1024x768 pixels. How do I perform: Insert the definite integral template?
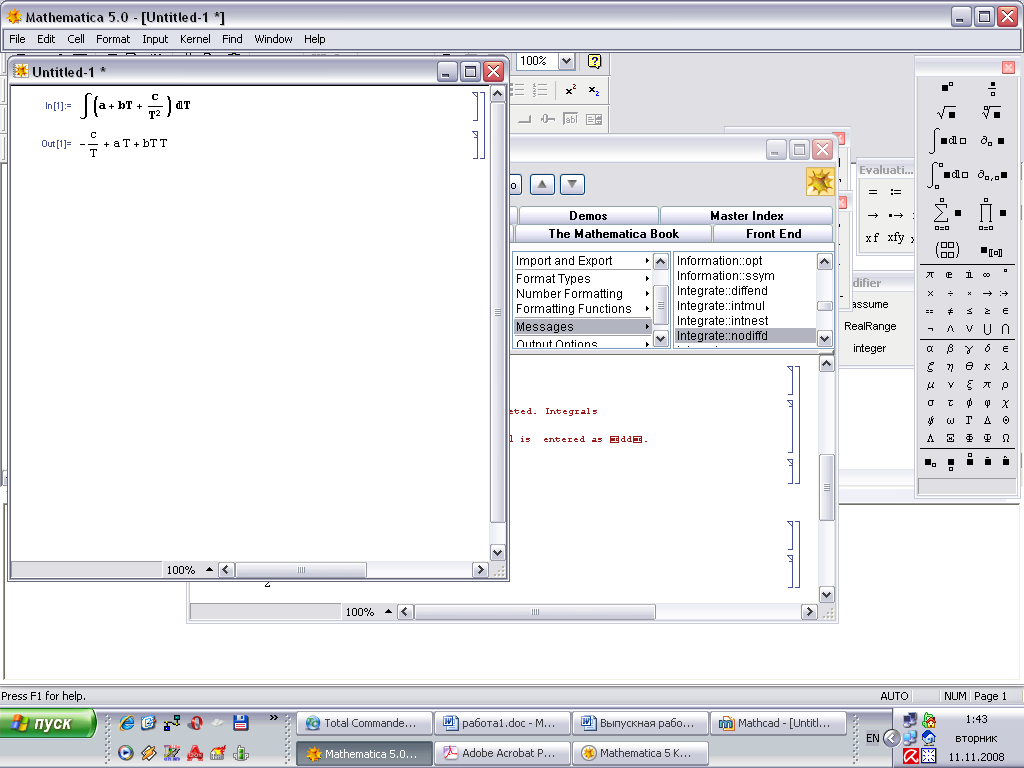pos(948,174)
